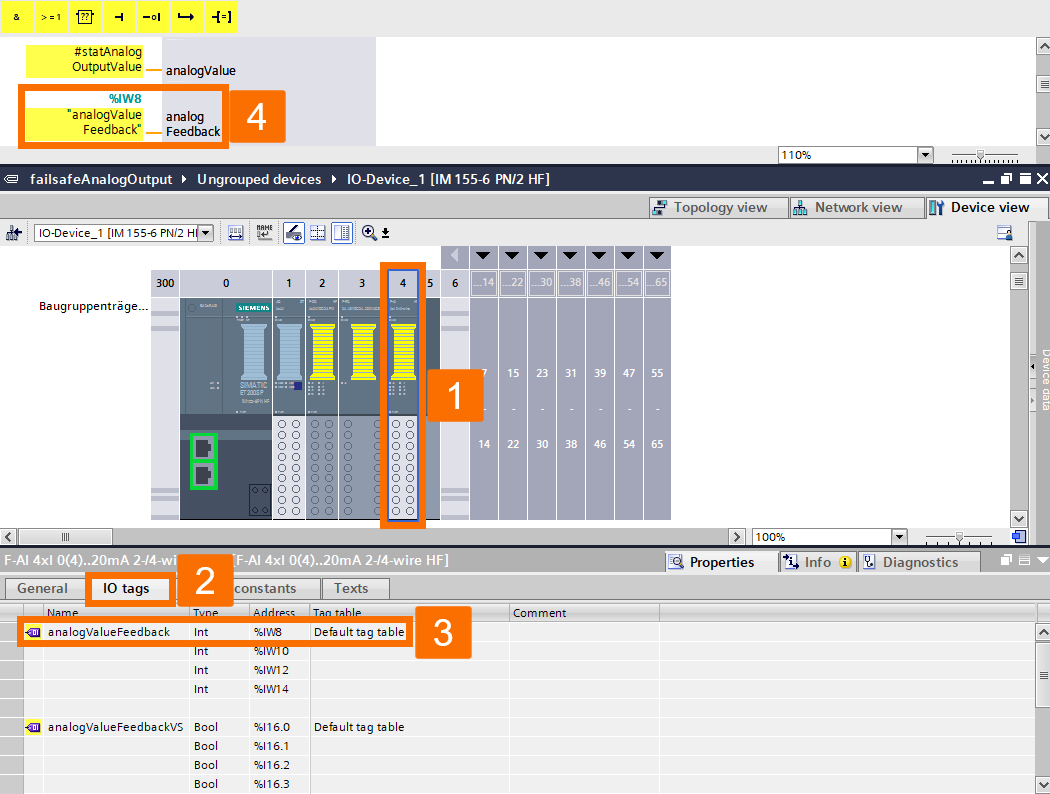Toggle the device overview table display
This screenshot has width=1050, height=794.
point(341,231)
